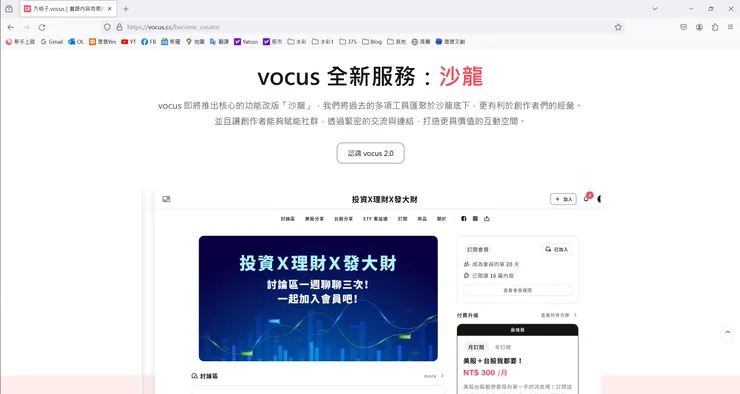
Task: Open the bookmark between OL and YT
Action: [x=102, y=42]
